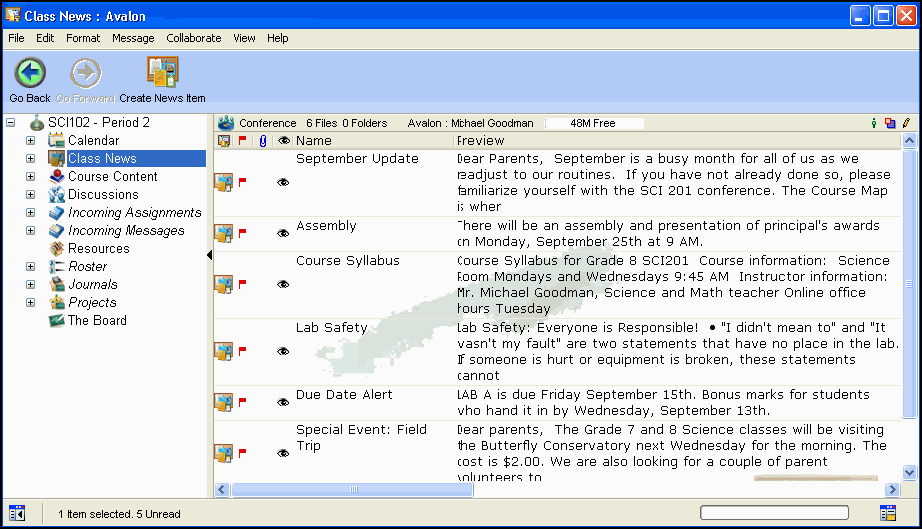The width and height of the screenshot is (922, 529).
Task: Click the Course Content book icon
Action: pos(57,177)
